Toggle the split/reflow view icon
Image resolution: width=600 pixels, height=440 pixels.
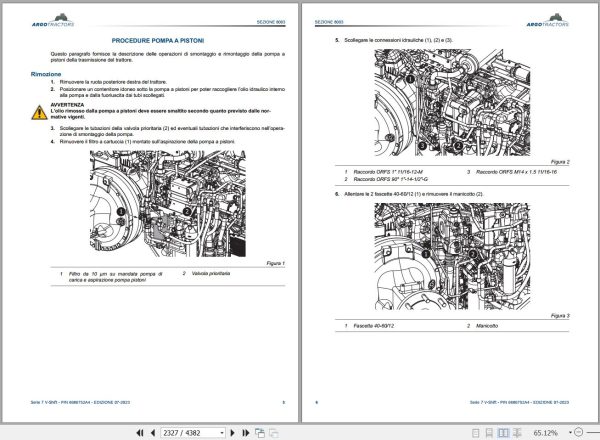pyautogui.click(x=517, y=433)
